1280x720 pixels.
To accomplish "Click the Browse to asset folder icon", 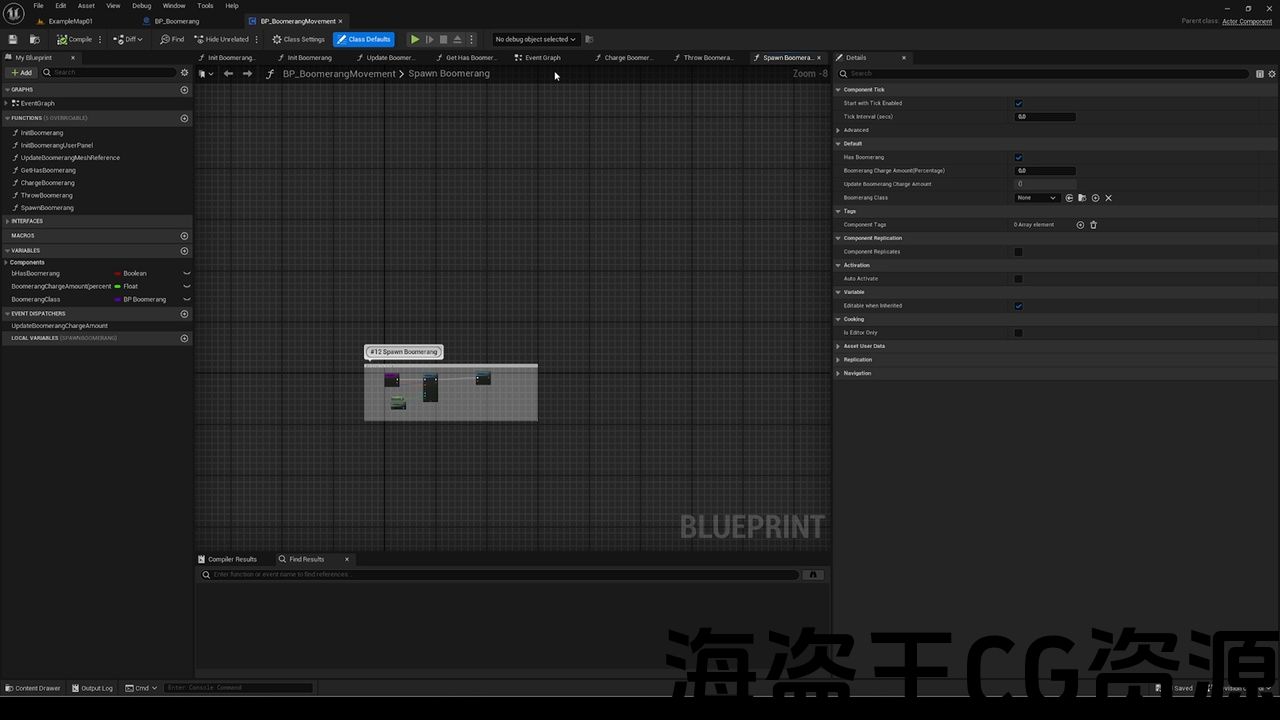I will 1082,198.
